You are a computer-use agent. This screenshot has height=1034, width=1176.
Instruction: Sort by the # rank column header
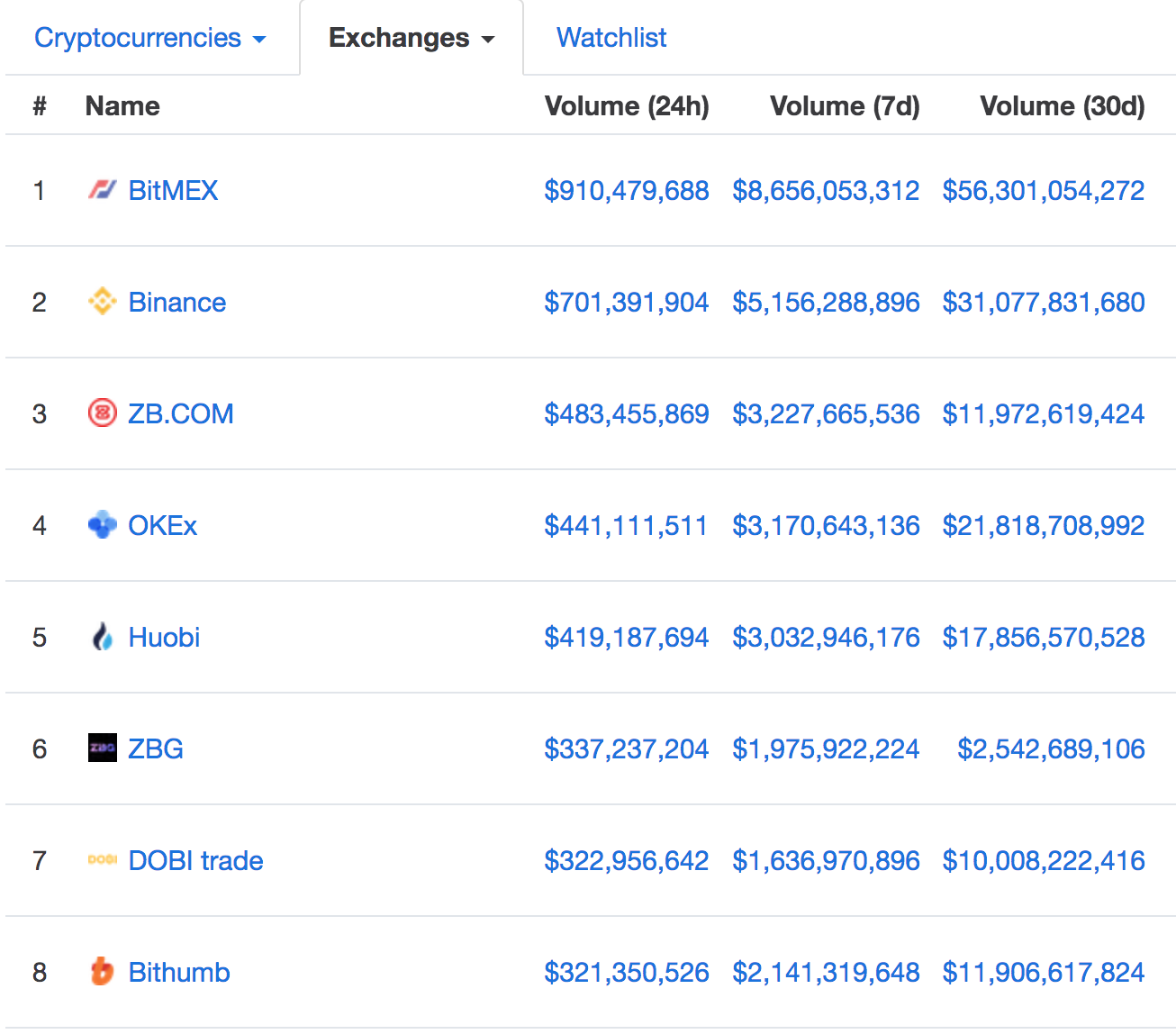(40, 106)
